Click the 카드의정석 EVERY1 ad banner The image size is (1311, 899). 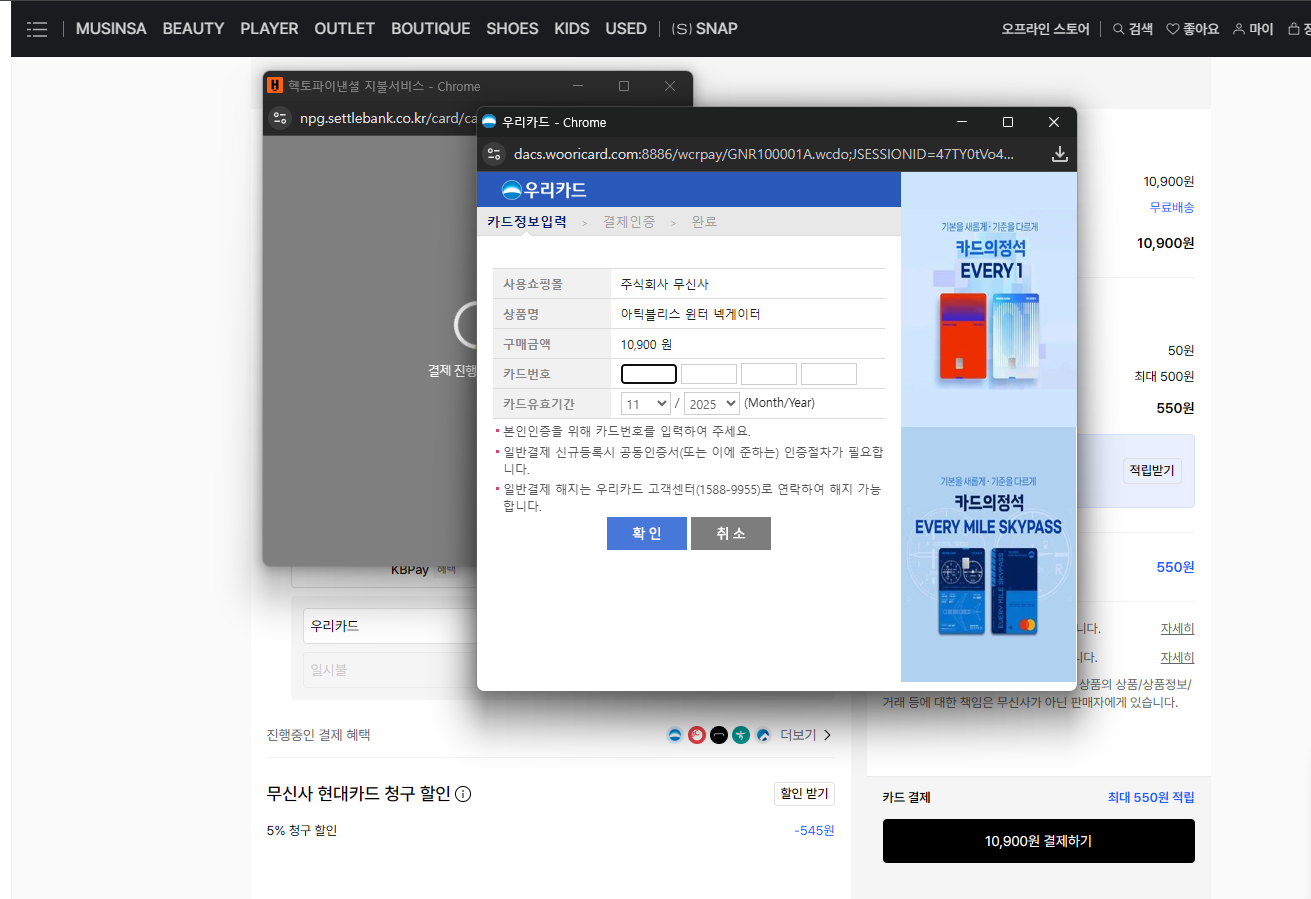pyautogui.click(x=989, y=300)
